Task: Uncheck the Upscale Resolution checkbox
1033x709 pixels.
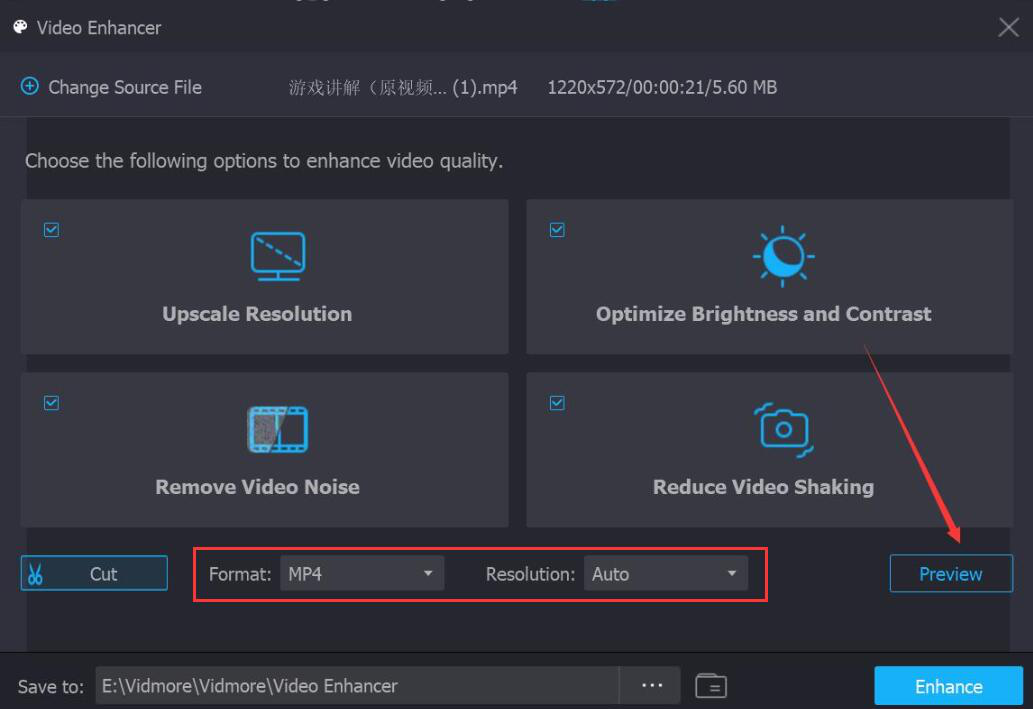Action: pyautogui.click(x=51, y=229)
